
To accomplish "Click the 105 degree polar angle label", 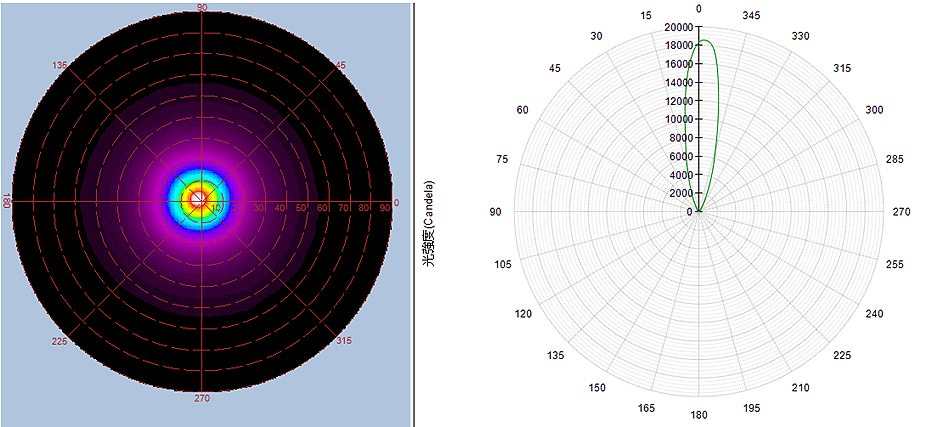I will (x=503, y=264).
